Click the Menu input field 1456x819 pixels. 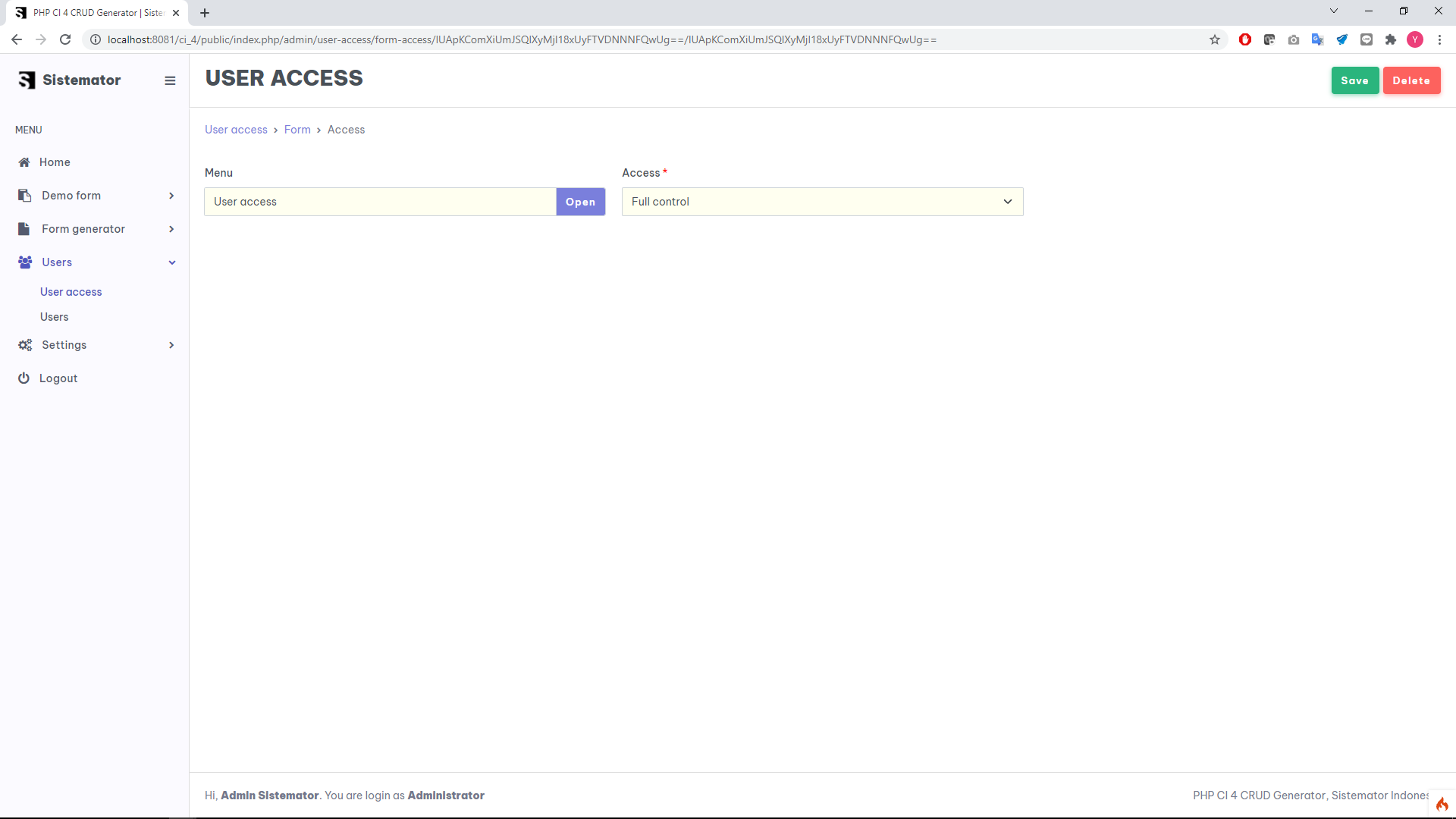click(380, 202)
